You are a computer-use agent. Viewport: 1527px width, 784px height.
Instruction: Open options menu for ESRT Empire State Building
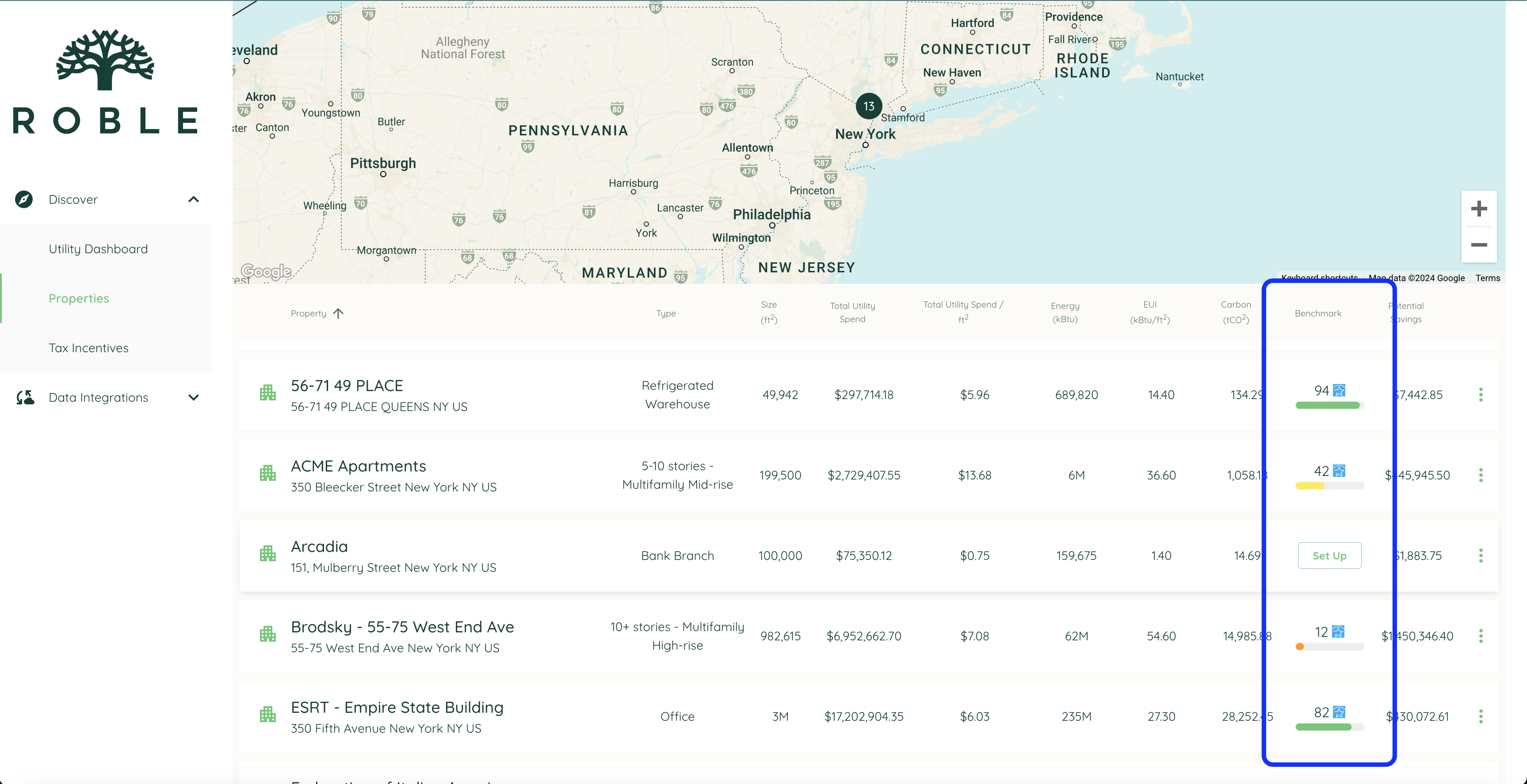1481,716
